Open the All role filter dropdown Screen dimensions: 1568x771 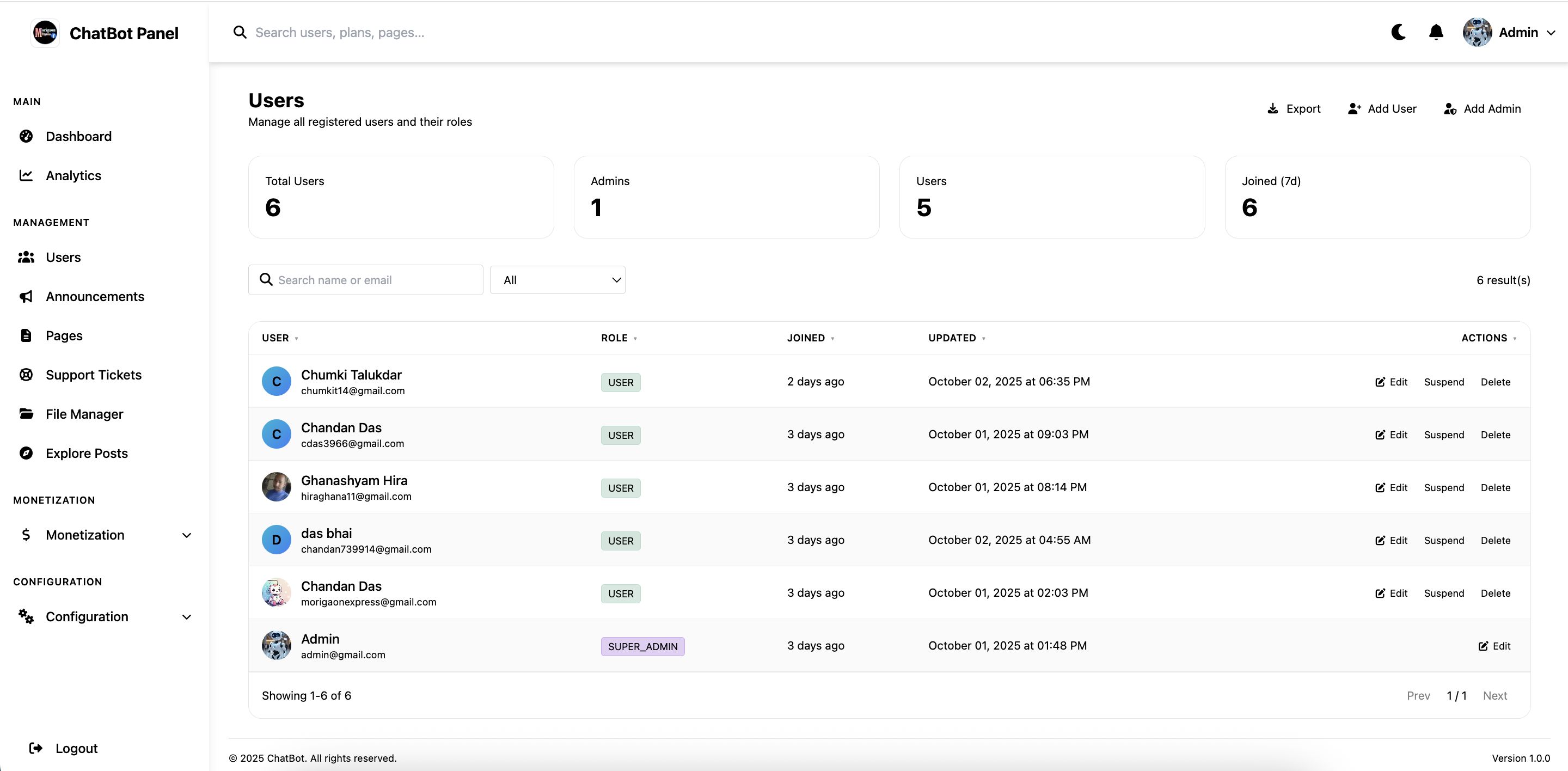pyautogui.click(x=558, y=280)
